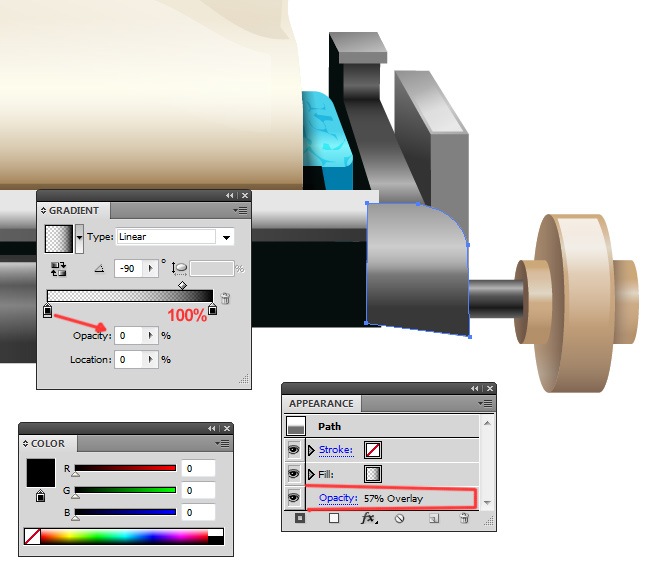Click Add New Effect fx icon
This screenshot has height=574, width=650.
click(x=369, y=518)
